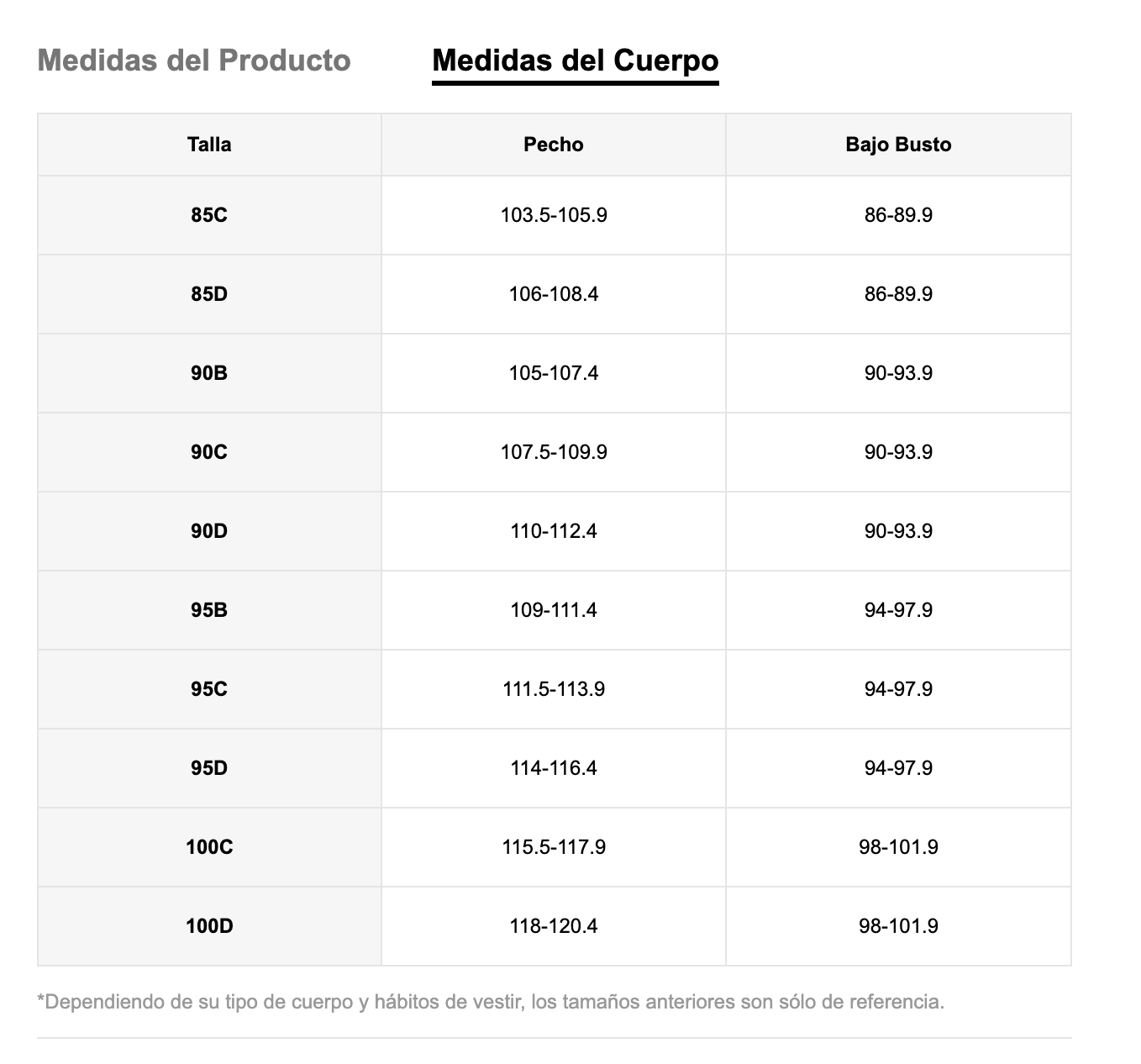
Task: Select the 100C size row label
Action: point(209,847)
